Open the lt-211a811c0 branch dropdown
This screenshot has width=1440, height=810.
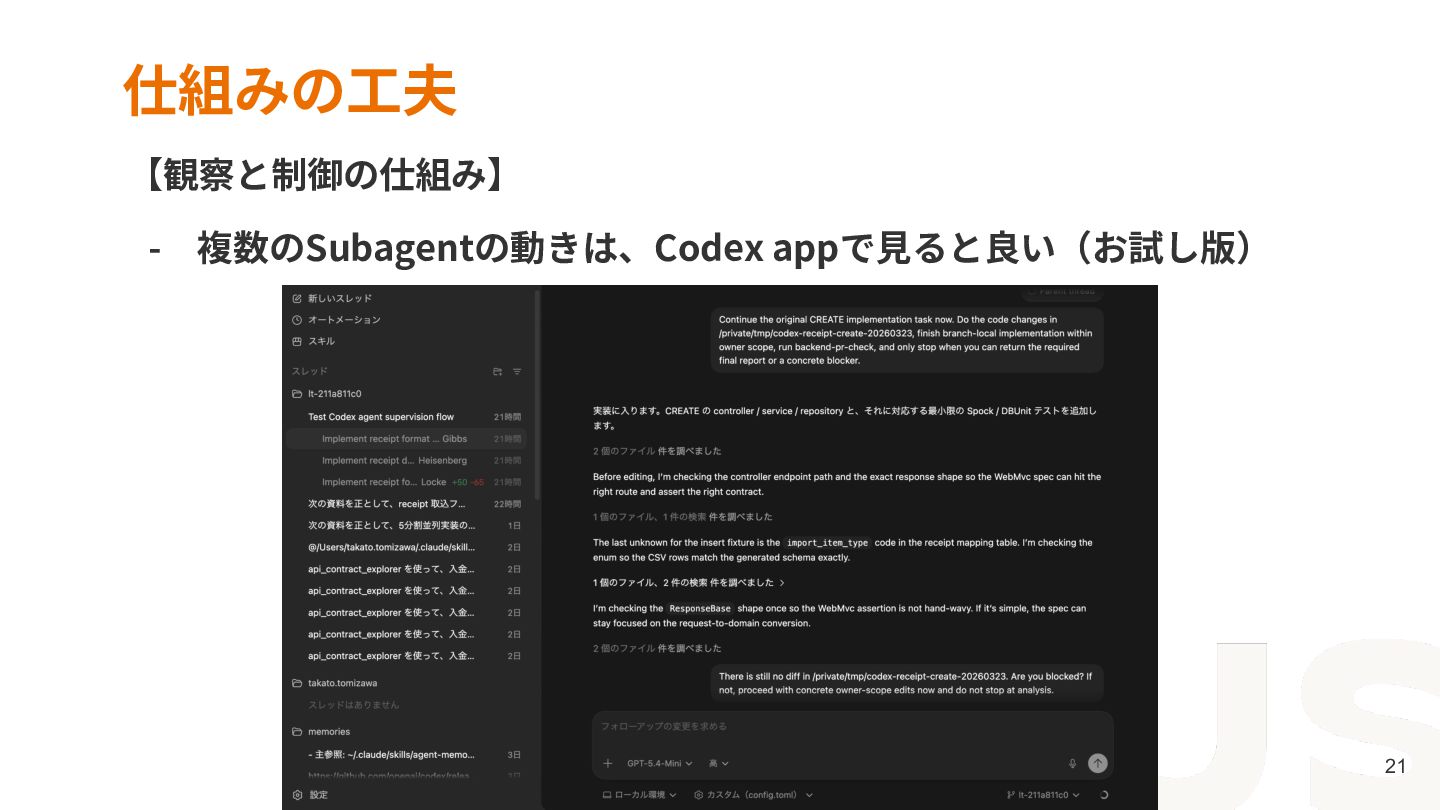point(1043,795)
